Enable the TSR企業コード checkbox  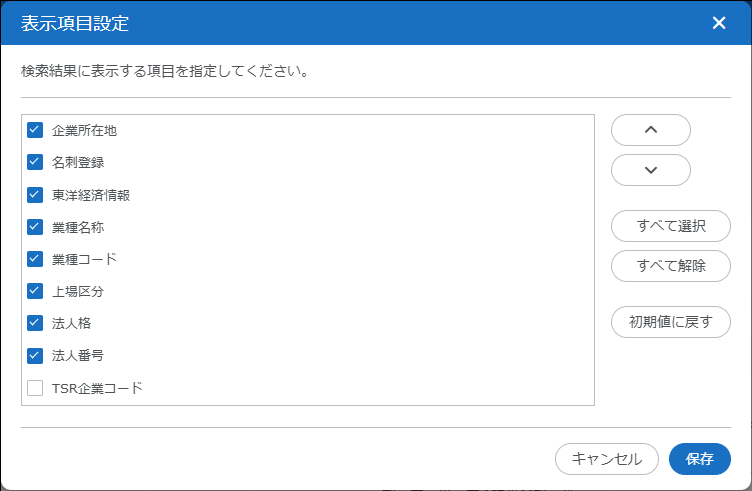coord(35,388)
